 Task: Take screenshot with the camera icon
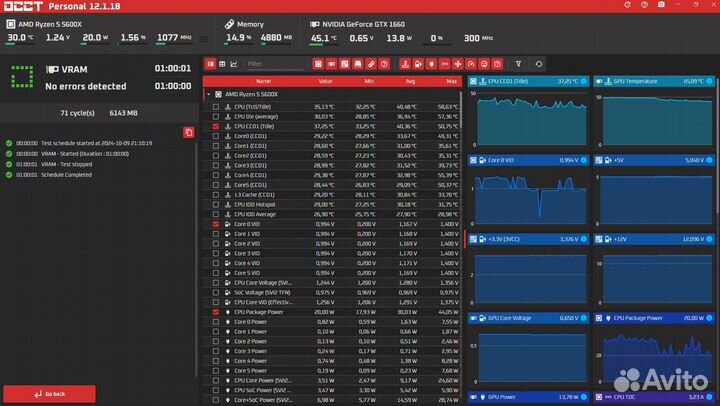click(x=661, y=5)
